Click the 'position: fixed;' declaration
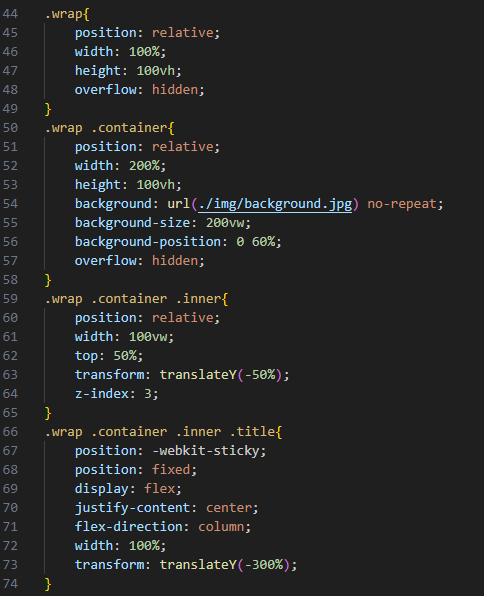This screenshot has width=484, height=596. point(136,470)
